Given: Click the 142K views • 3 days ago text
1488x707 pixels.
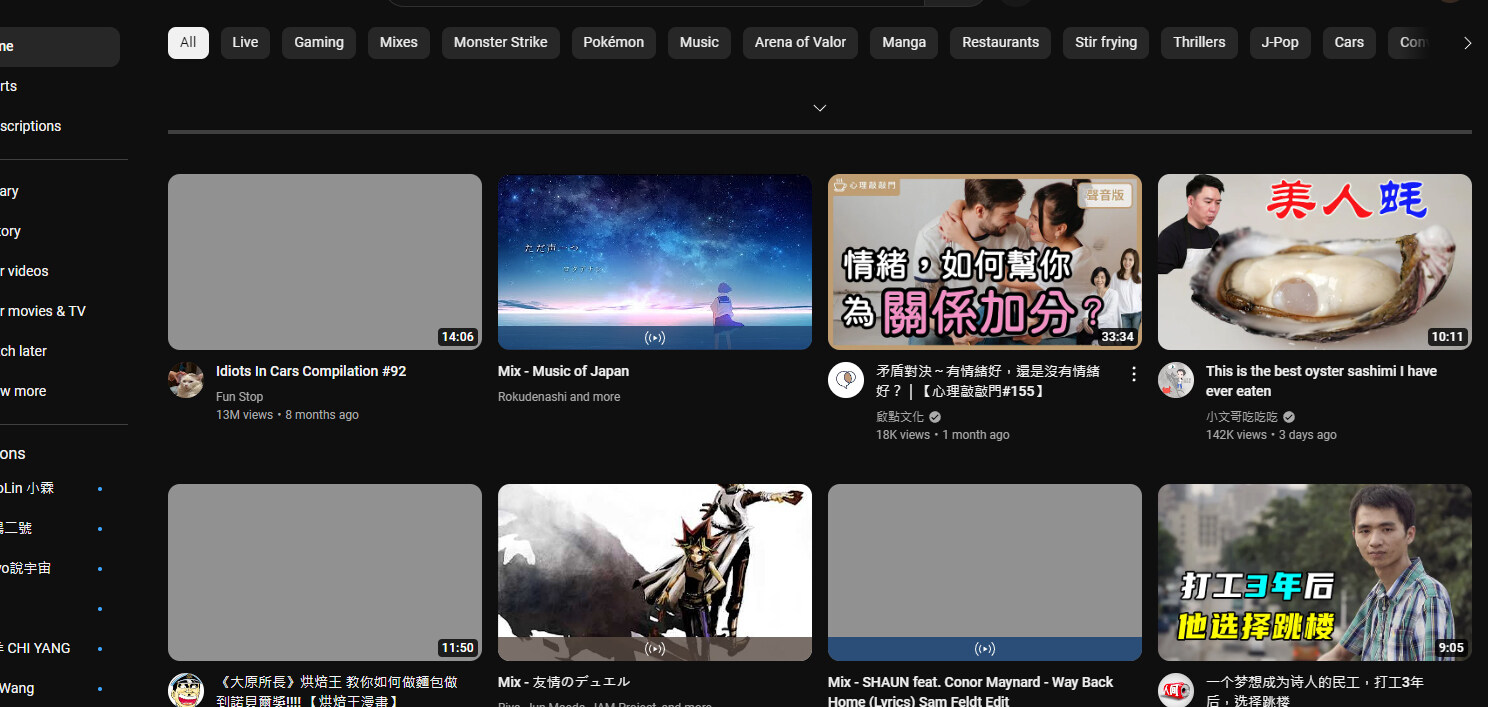Looking at the screenshot, I should click(x=1271, y=435).
